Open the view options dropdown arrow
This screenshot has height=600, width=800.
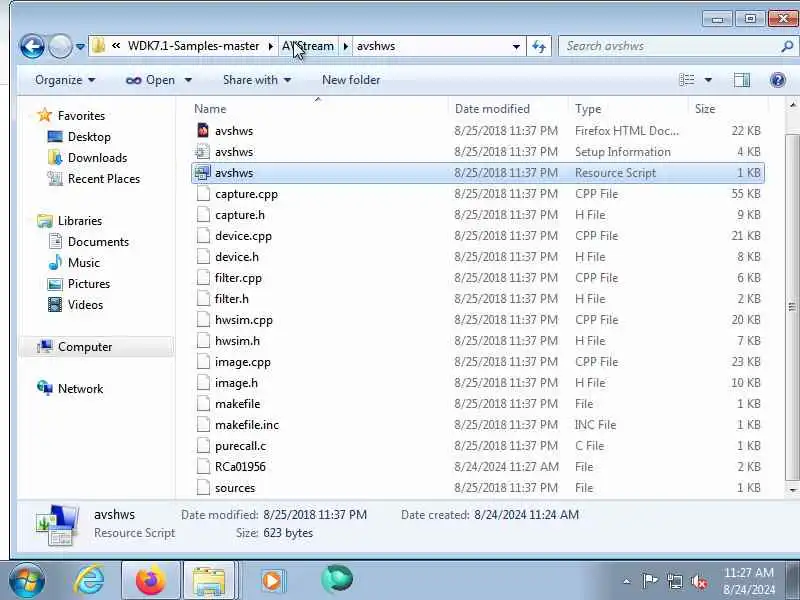click(x=708, y=80)
